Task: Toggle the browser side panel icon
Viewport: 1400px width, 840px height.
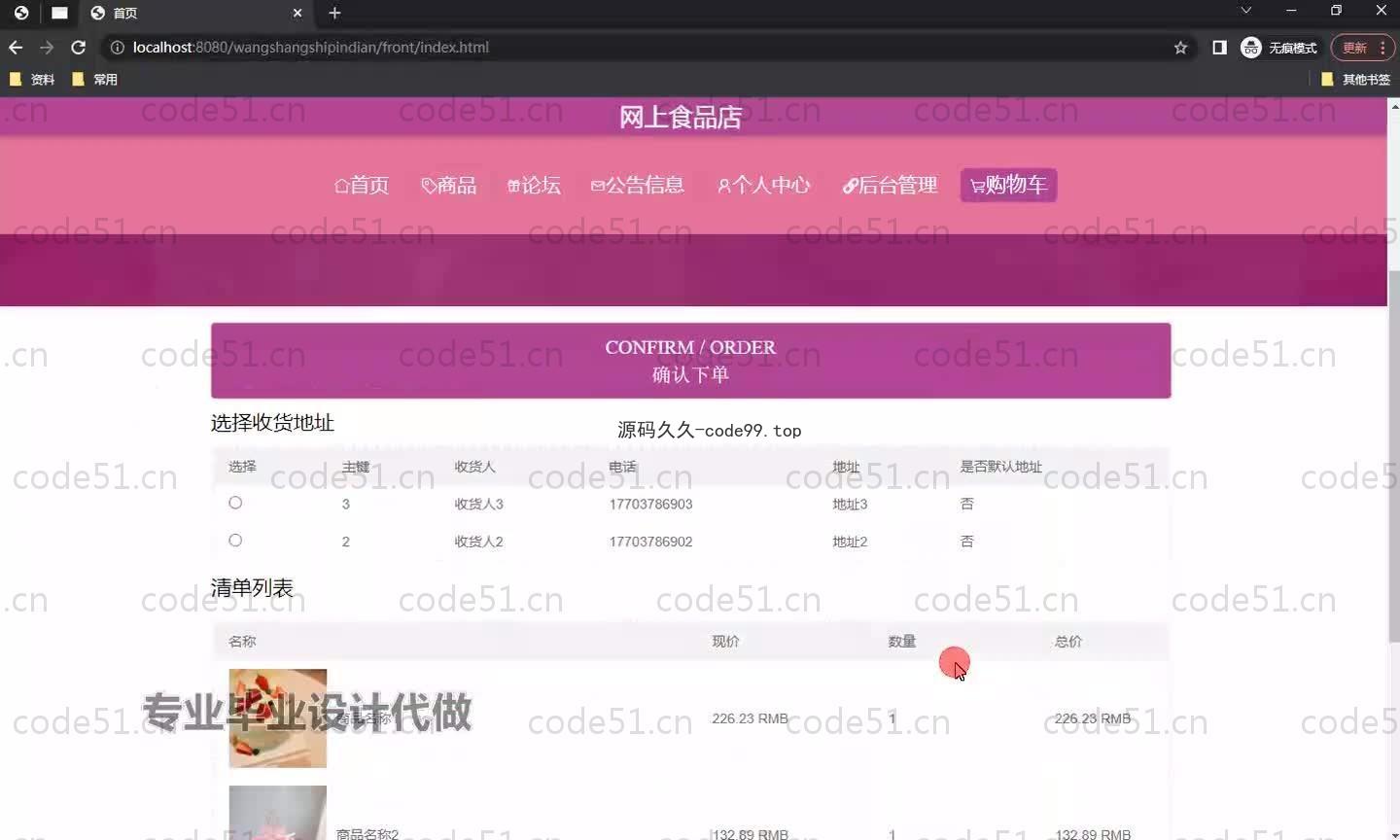Action: (x=1219, y=48)
